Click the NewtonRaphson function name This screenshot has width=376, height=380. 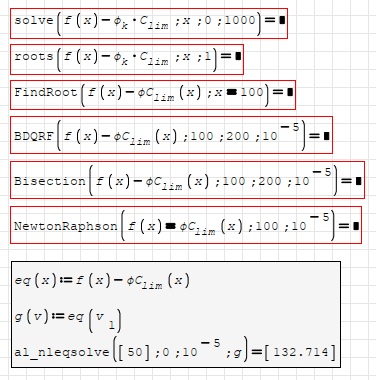(66, 226)
